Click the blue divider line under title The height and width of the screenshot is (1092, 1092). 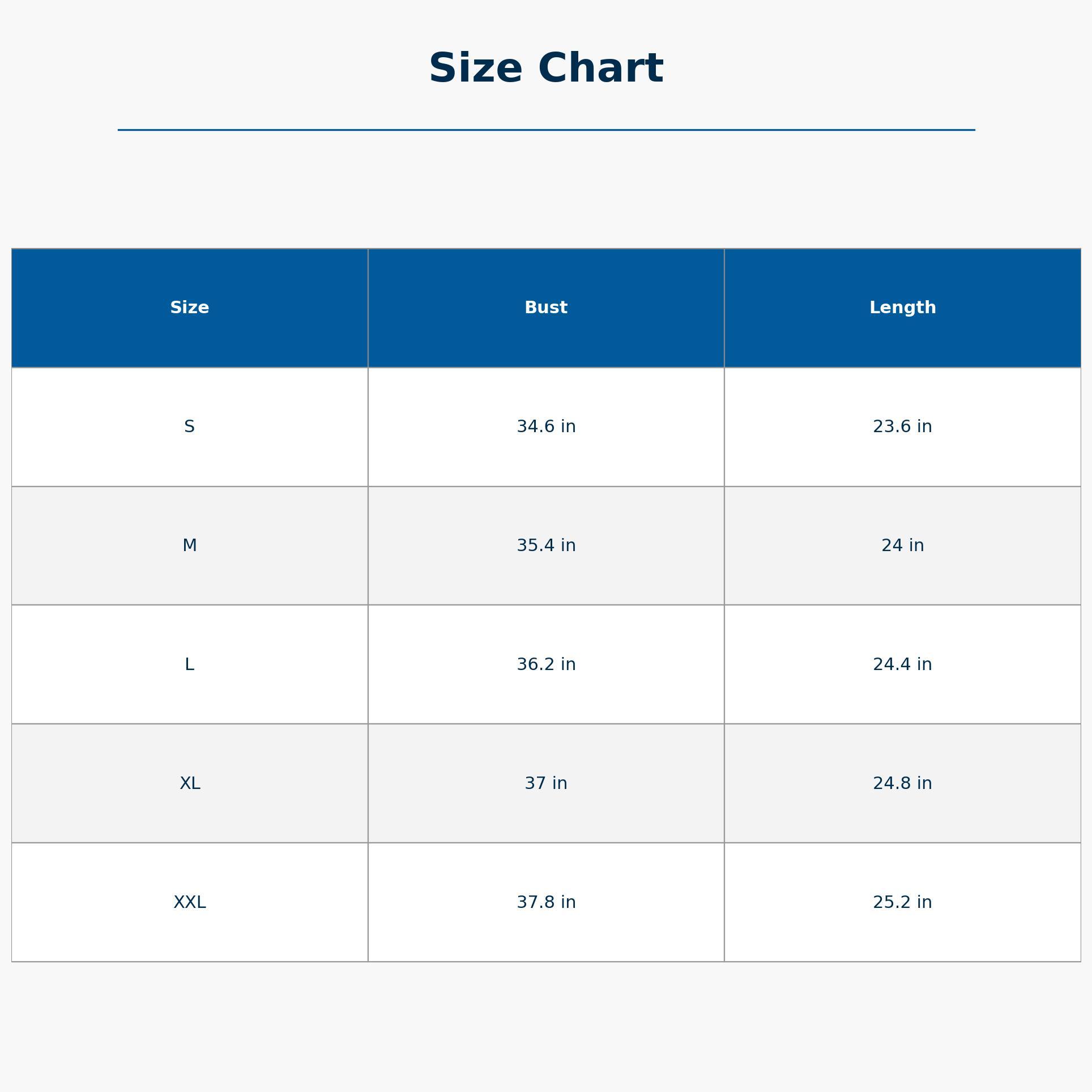[546, 130]
